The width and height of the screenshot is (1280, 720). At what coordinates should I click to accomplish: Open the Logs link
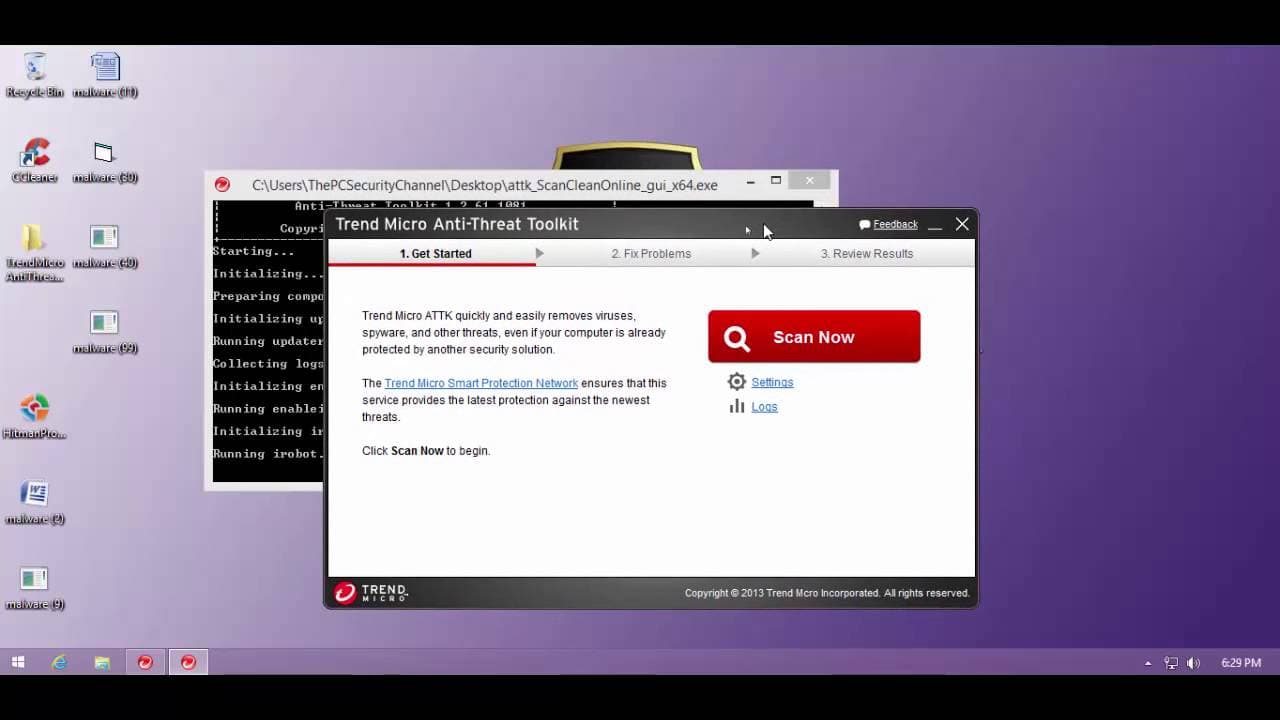click(764, 406)
